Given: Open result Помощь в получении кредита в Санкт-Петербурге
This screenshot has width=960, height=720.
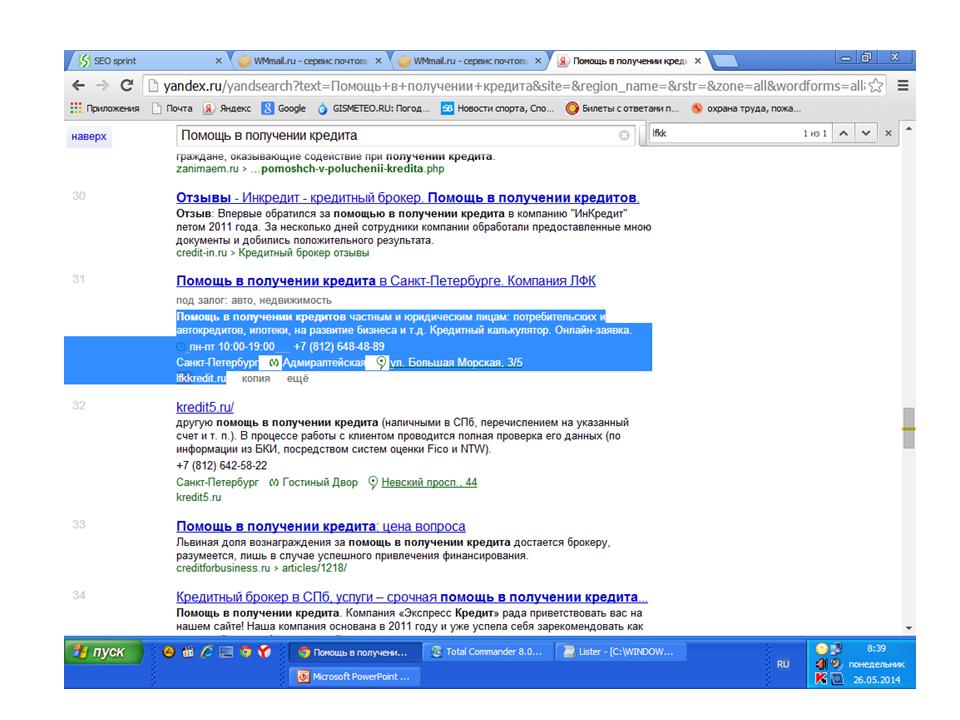Looking at the screenshot, I should (386, 280).
